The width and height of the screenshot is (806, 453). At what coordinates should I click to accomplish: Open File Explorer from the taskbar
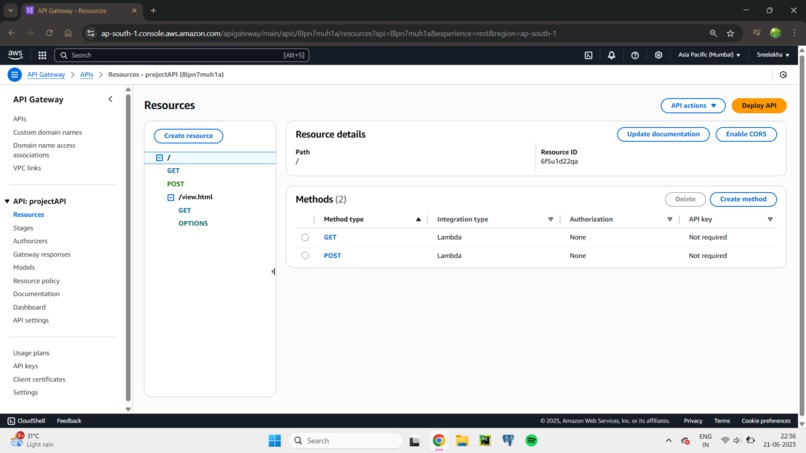[462, 441]
